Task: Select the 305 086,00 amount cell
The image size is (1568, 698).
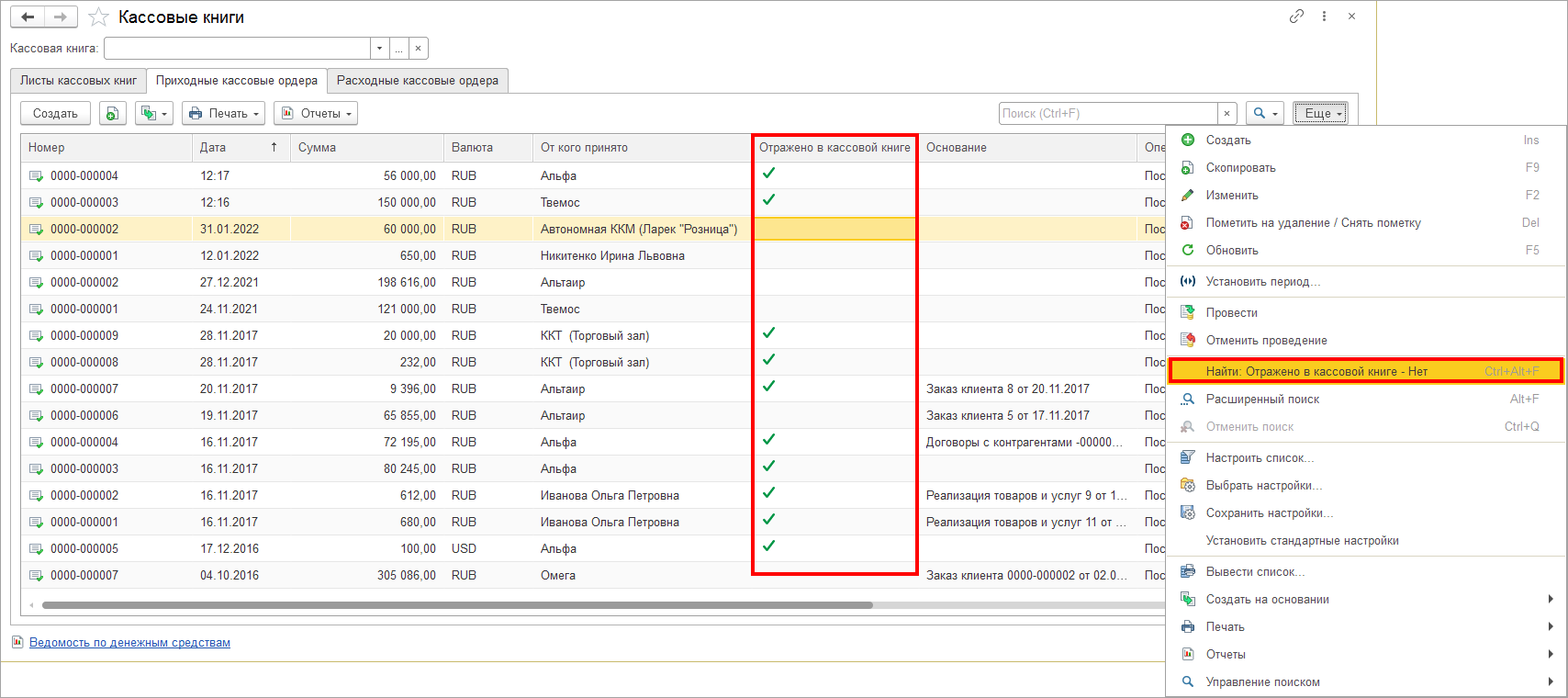Action: (367, 575)
